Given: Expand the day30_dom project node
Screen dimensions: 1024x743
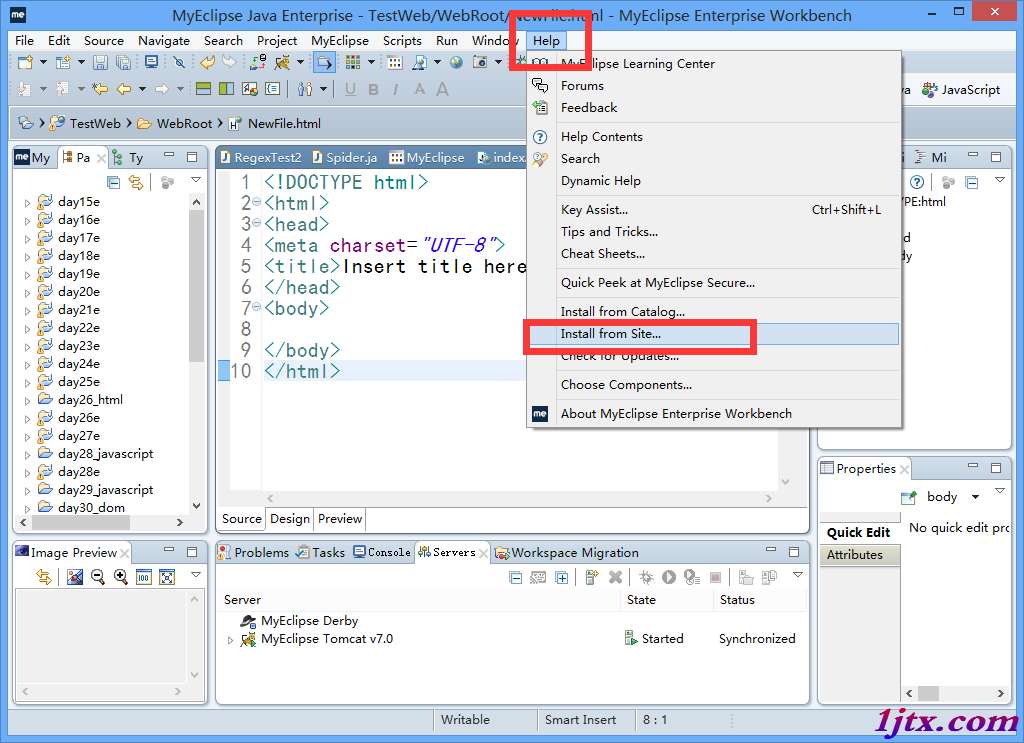Looking at the screenshot, I should [27, 508].
